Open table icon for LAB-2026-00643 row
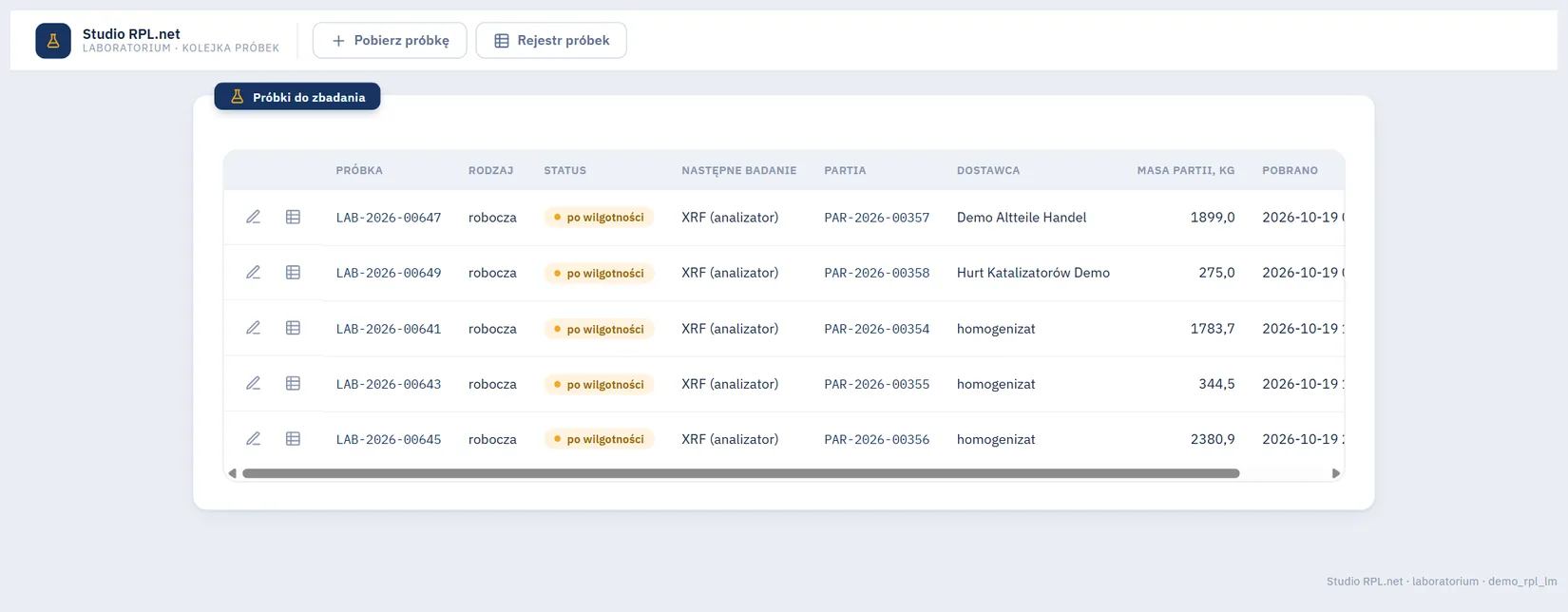 click(293, 384)
